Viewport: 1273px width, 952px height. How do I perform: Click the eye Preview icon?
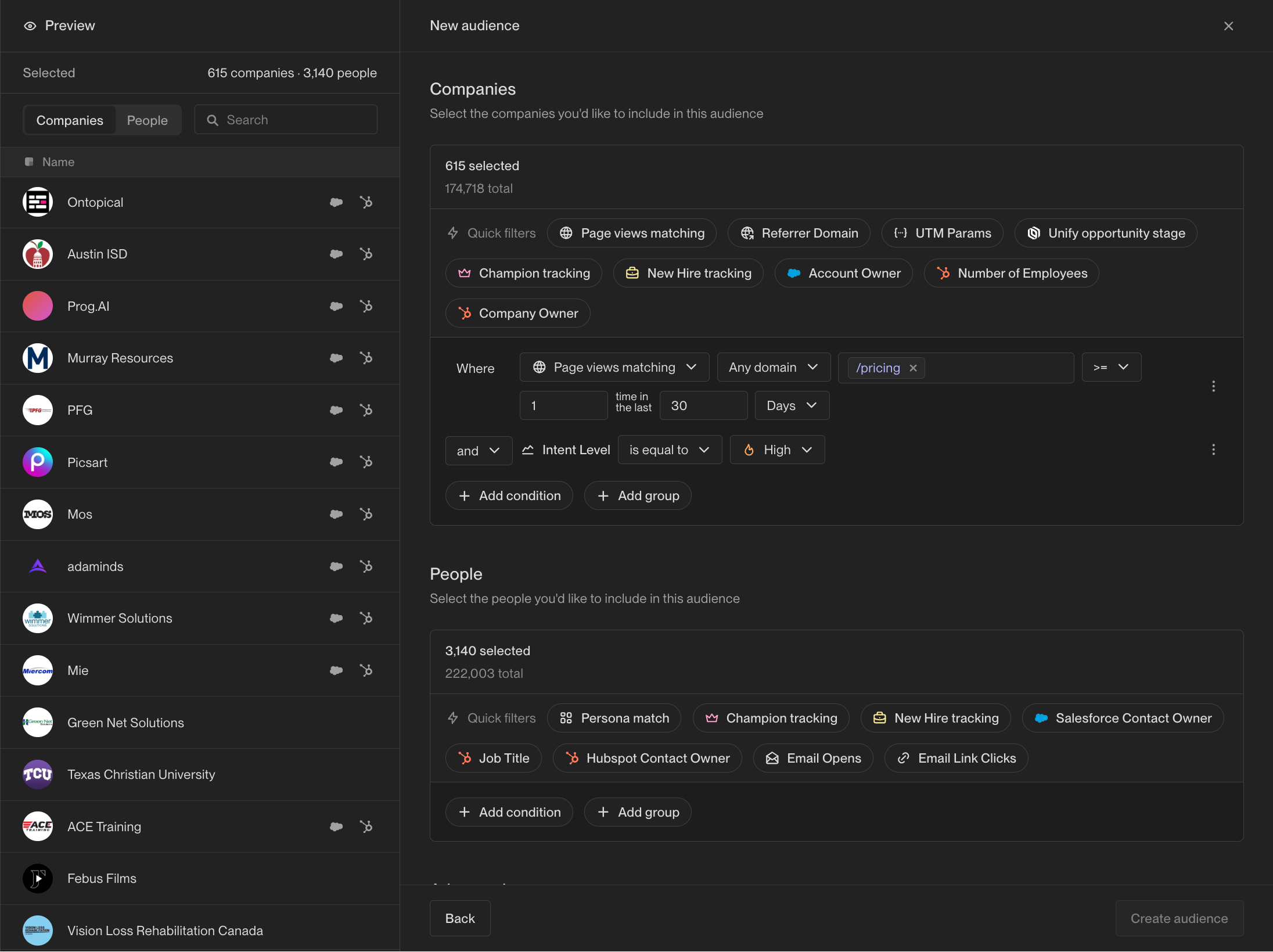click(30, 26)
